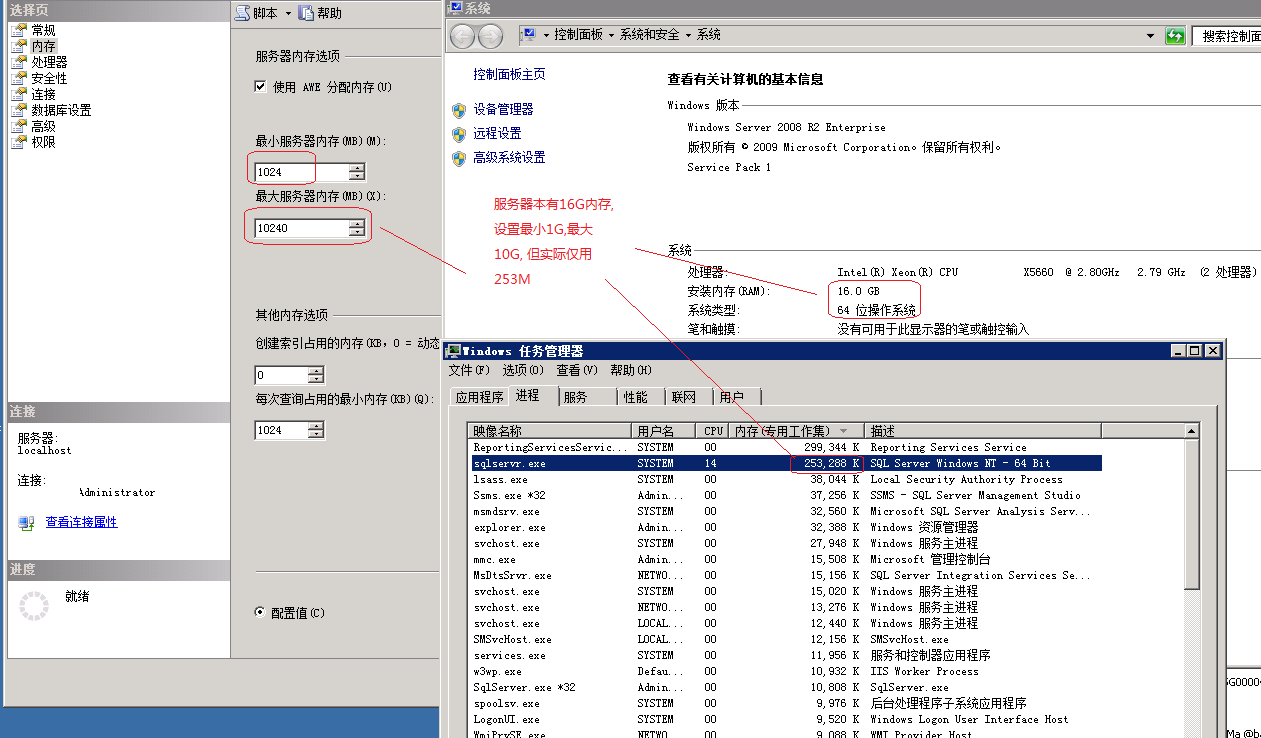
Task: Click the shield icon beside 设备管理器
Action: 459,110
